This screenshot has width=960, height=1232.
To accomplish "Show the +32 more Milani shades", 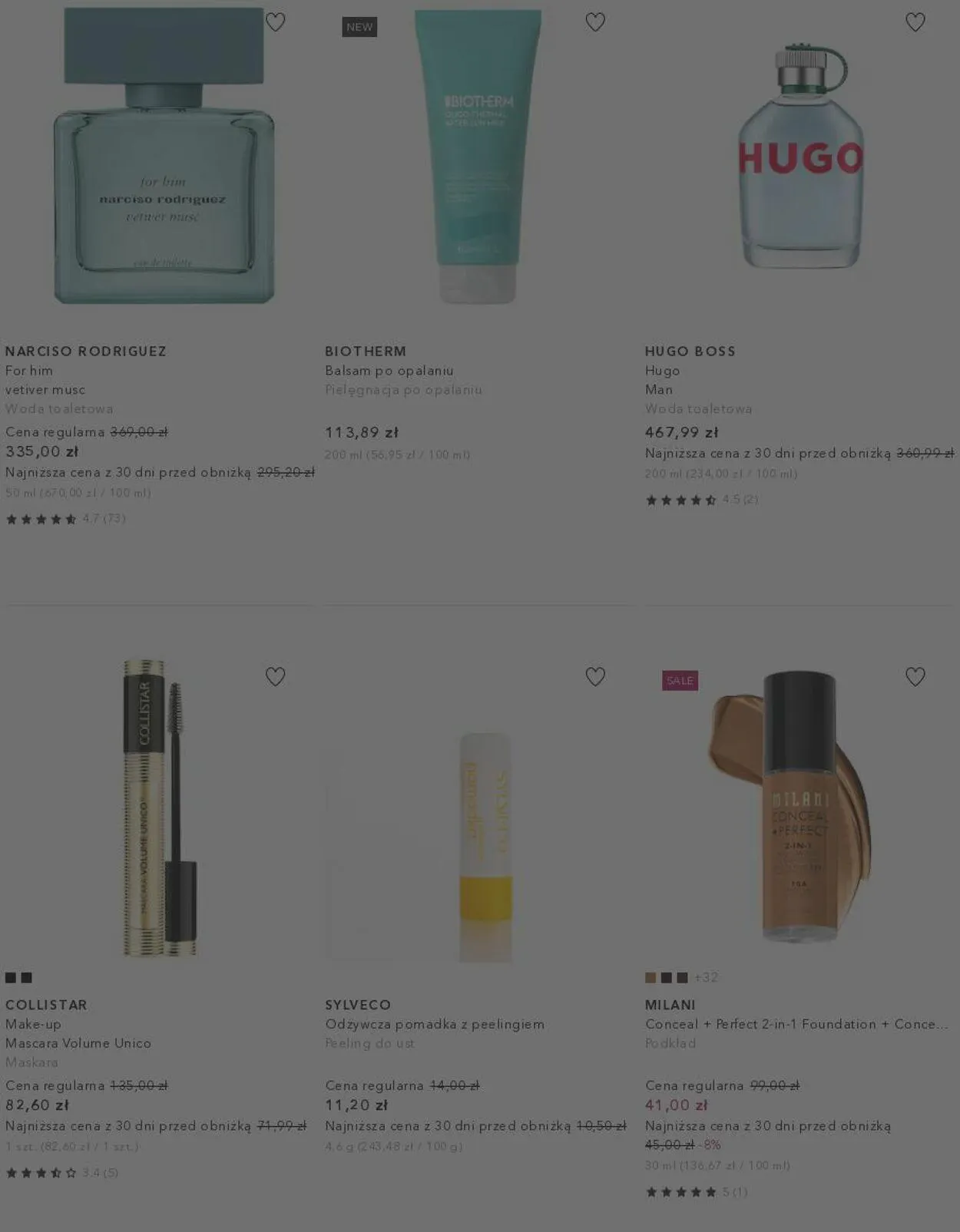I will pos(706,977).
